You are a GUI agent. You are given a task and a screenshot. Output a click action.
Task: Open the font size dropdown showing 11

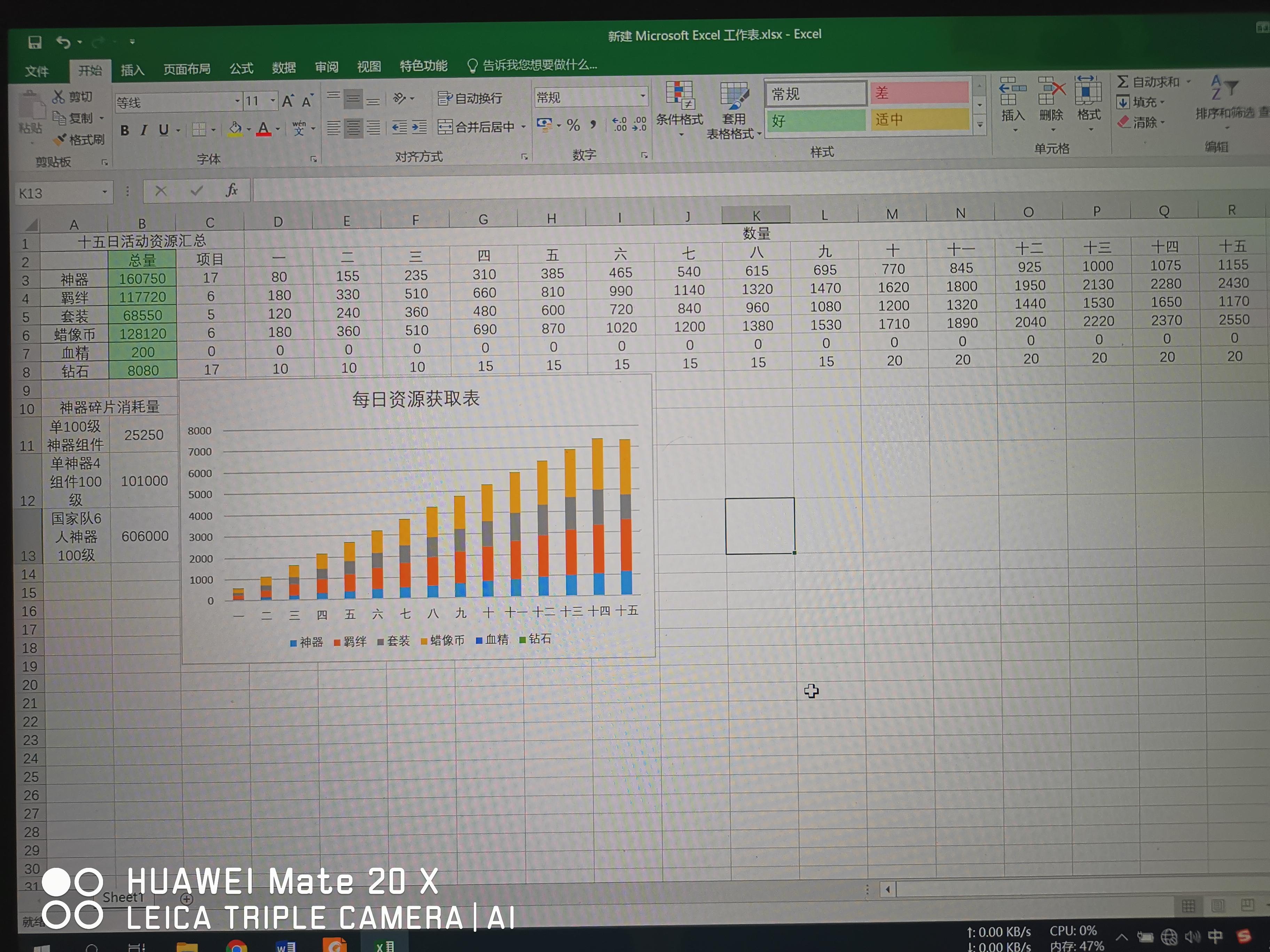273,102
